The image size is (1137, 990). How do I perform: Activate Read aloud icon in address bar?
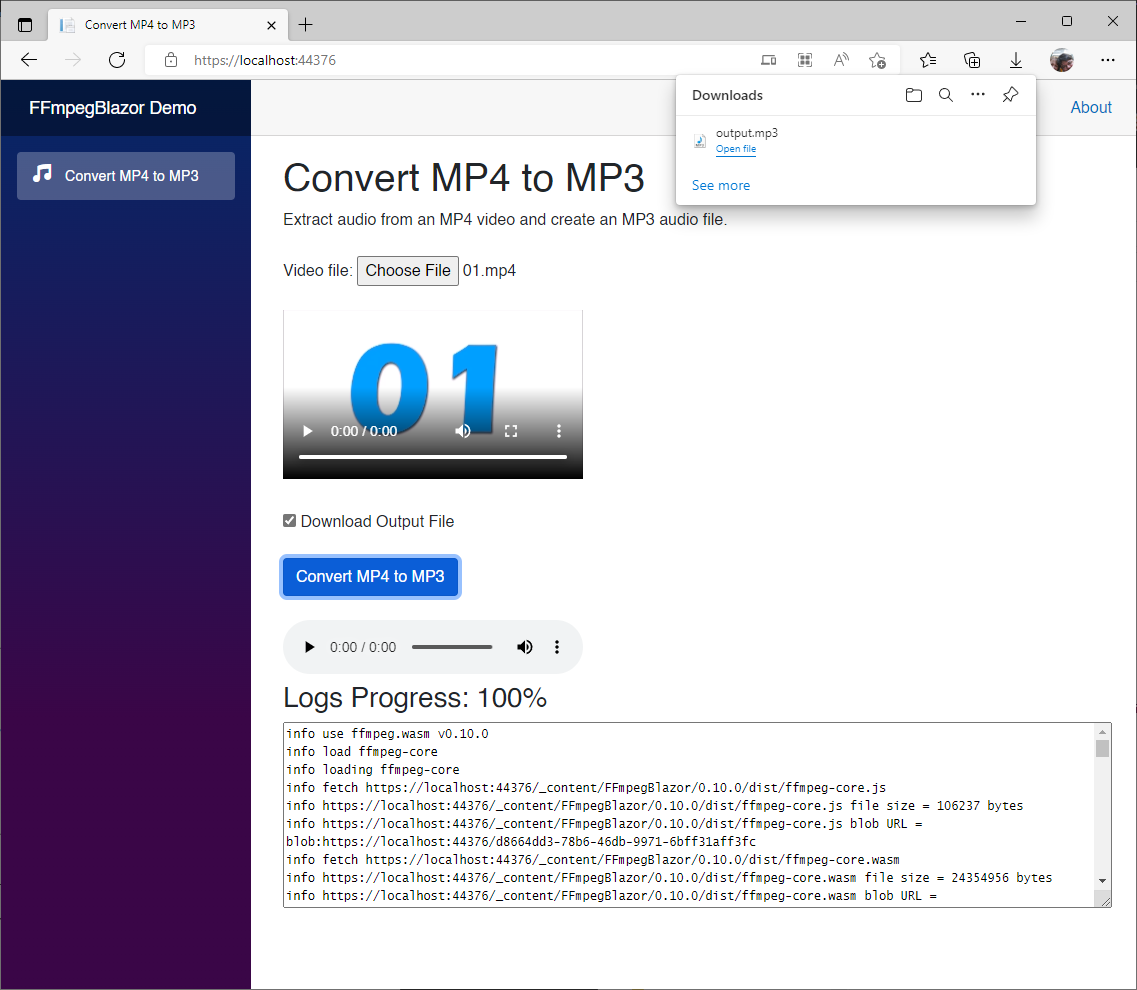pyautogui.click(x=841, y=60)
